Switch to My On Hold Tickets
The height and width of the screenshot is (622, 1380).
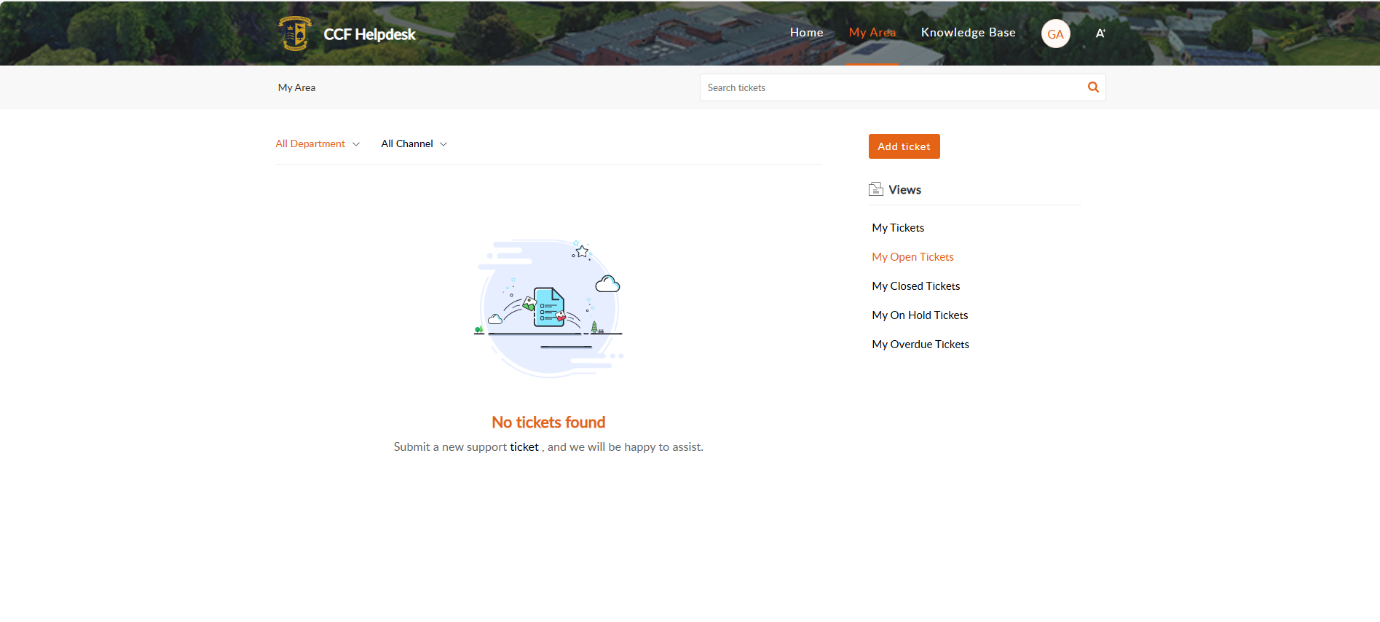point(919,315)
